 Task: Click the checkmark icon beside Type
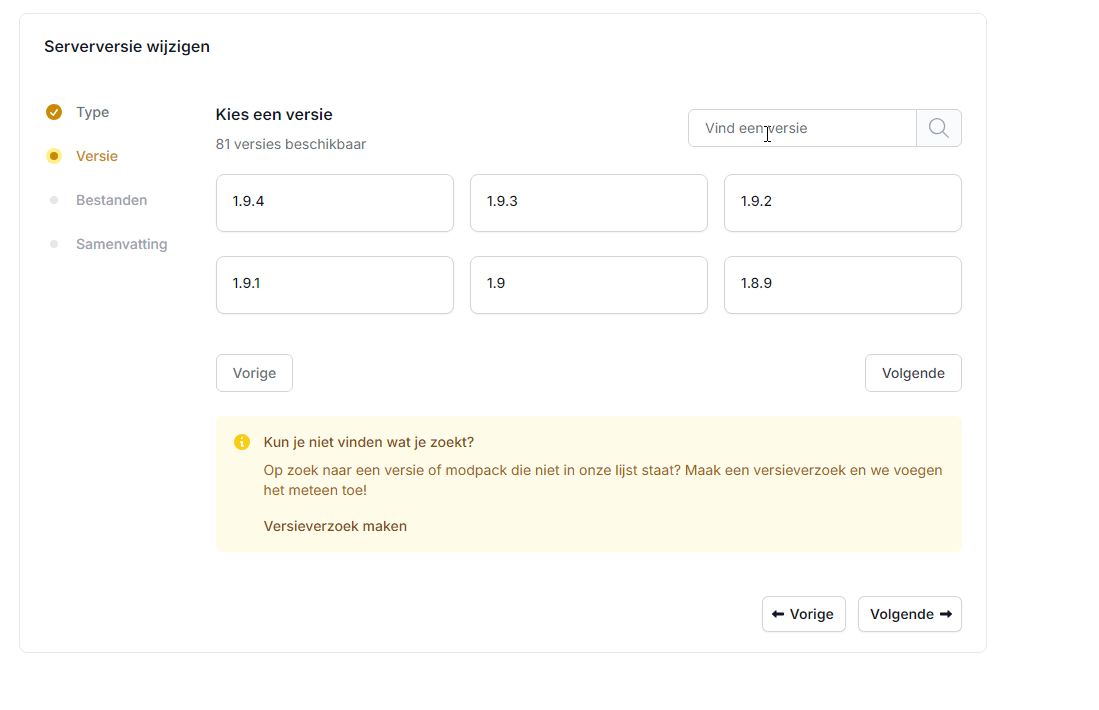pyautogui.click(x=54, y=112)
